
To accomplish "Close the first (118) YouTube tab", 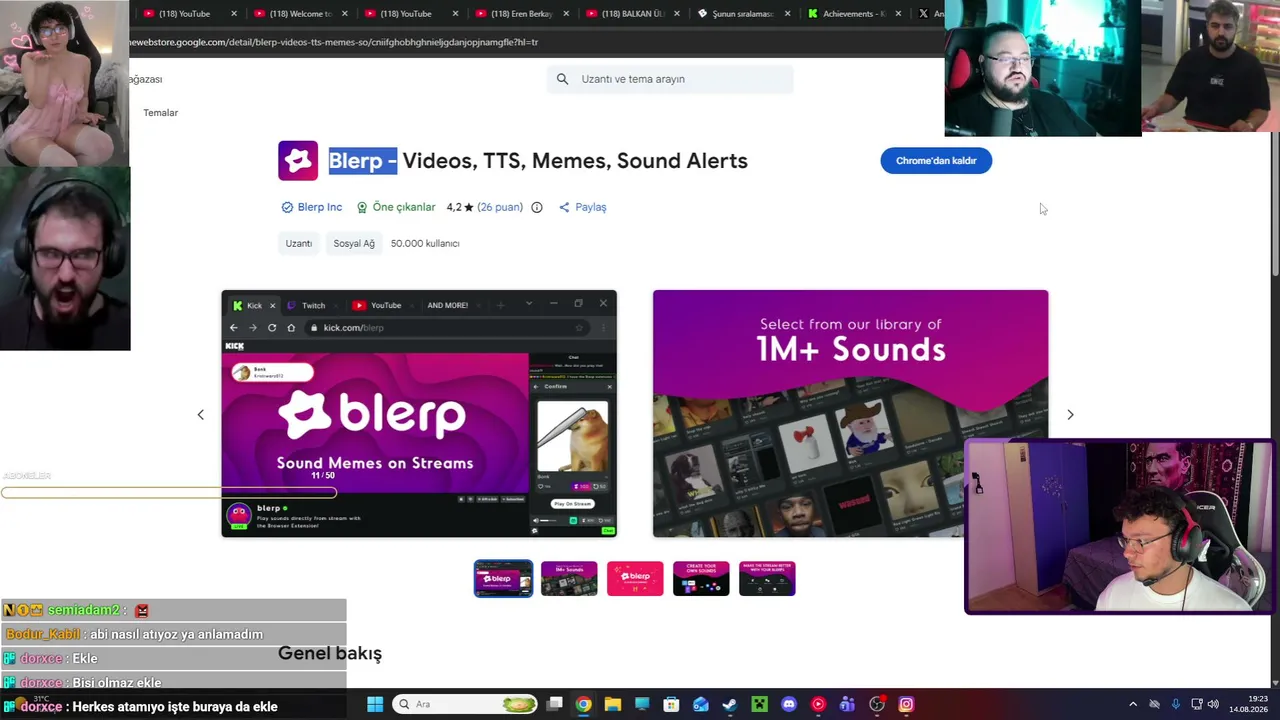I will click(234, 14).
